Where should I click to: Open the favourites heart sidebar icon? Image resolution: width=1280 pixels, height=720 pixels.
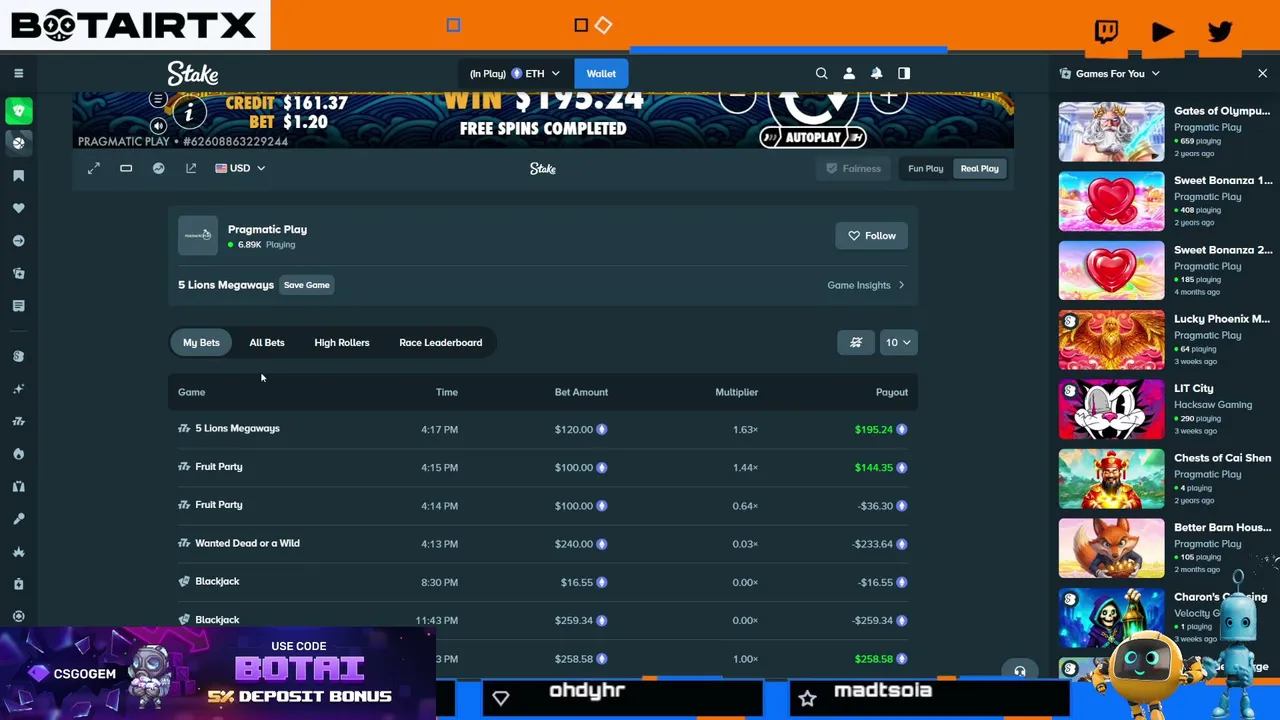pyautogui.click(x=18, y=208)
